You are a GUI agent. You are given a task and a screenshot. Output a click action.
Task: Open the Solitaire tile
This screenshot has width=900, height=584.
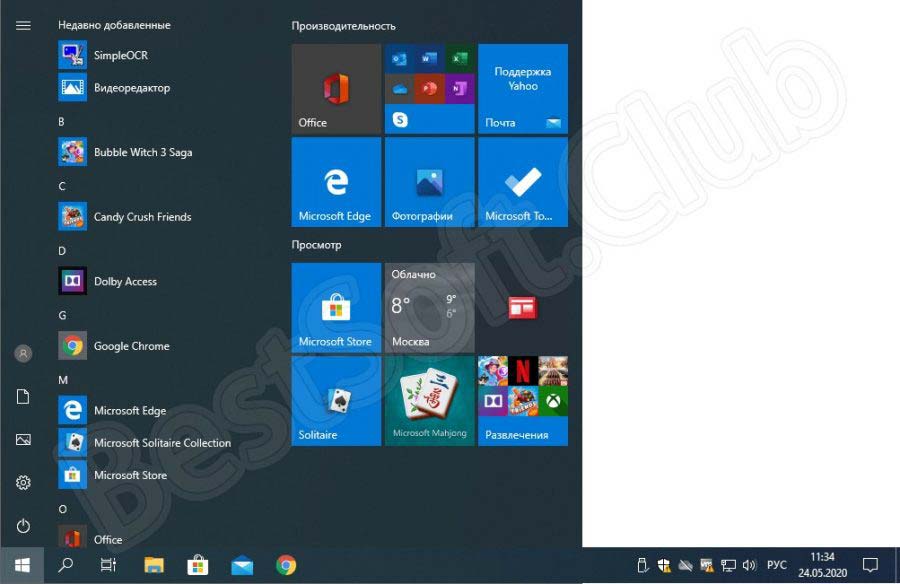336,401
